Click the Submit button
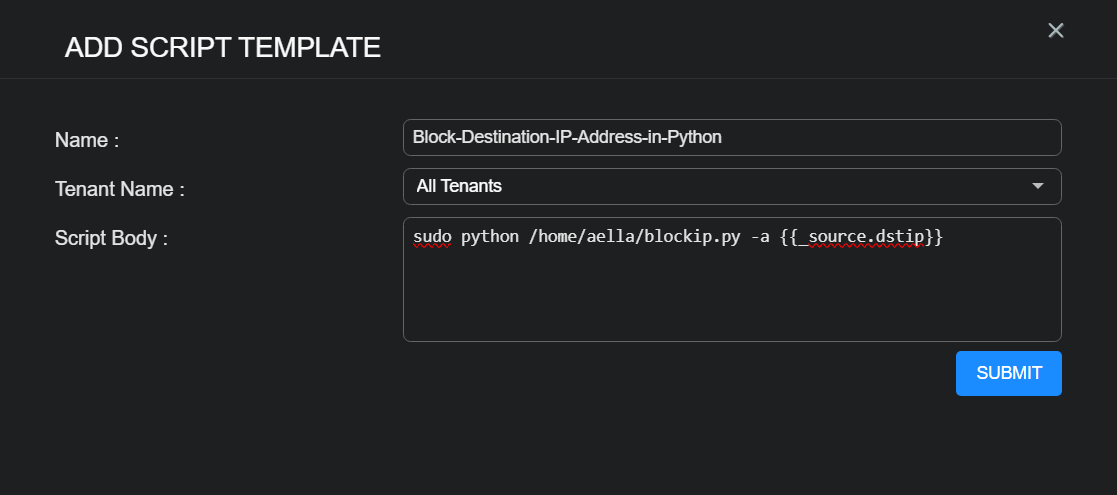 click(x=1008, y=373)
